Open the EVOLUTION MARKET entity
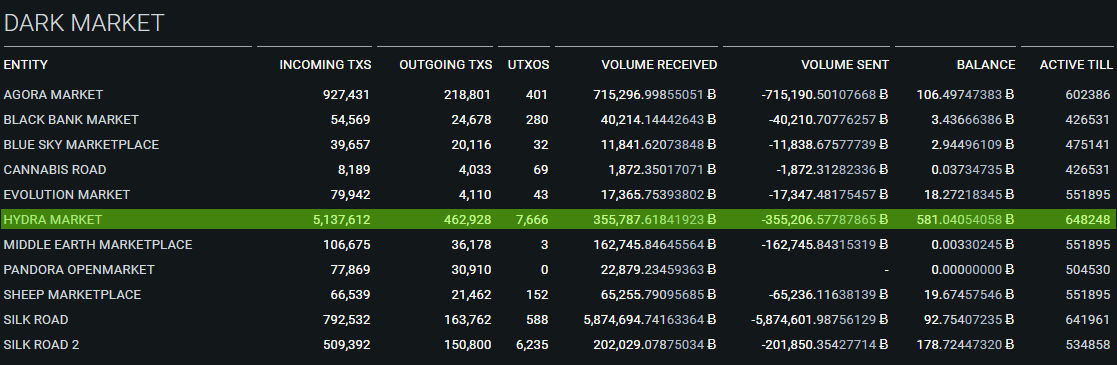This screenshot has height=365, width=1117. tap(67, 195)
